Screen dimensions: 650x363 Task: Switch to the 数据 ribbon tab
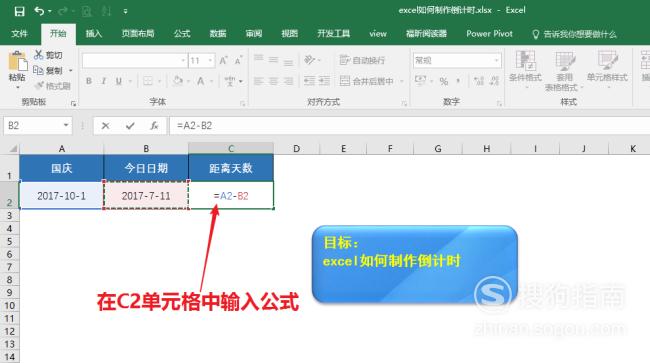point(218,34)
